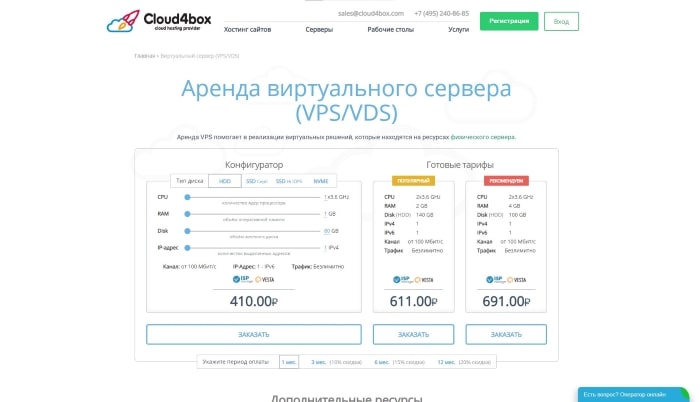Image resolution: width=700 pixels, height=402 pixels.
Task: Click the Конфигуратор heading
Action: tap(254, 165)
